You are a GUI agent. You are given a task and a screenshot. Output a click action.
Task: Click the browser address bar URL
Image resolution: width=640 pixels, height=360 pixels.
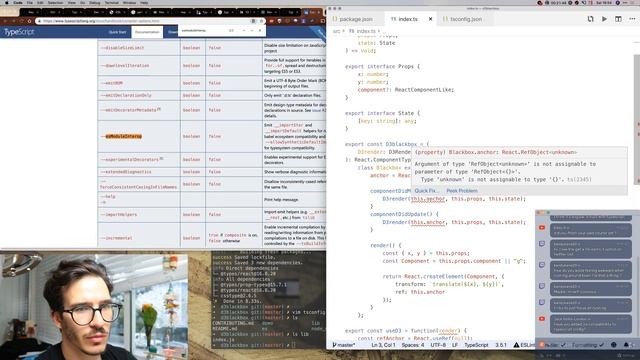click(143, 21)
